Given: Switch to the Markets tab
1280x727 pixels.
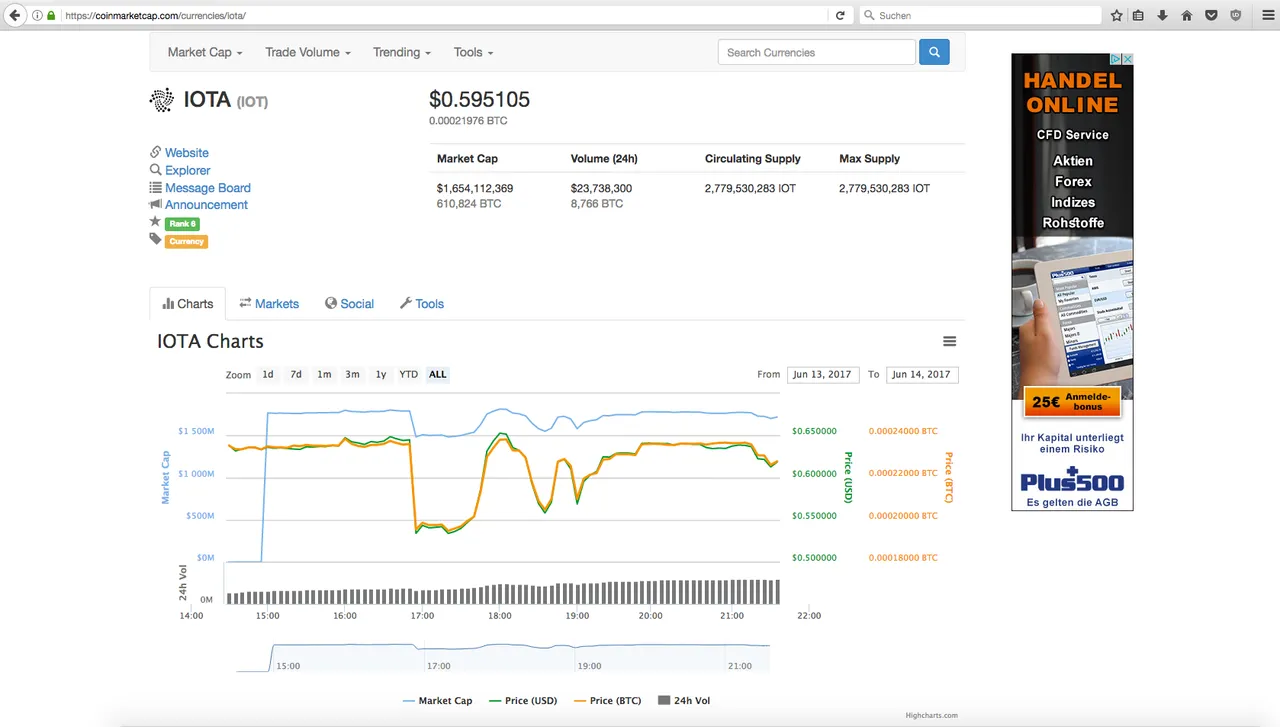Looking at the screenshot, I should [x=269, y=304].
